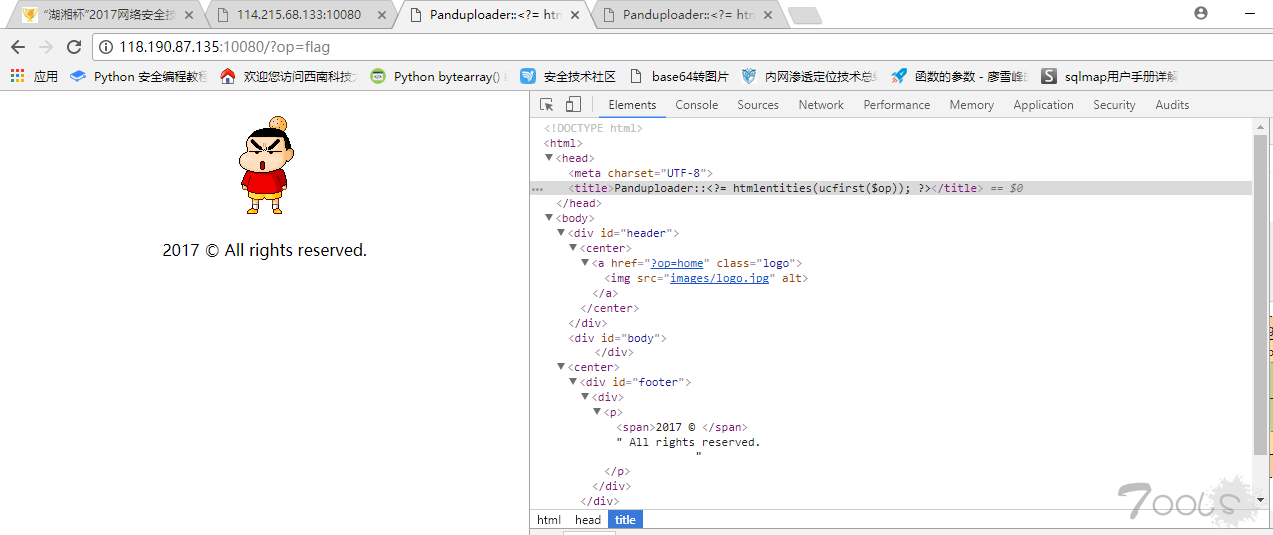Click "All rights reserved." DOM text node
This screenshot has width=1273, height=535.
pos(688,442)
